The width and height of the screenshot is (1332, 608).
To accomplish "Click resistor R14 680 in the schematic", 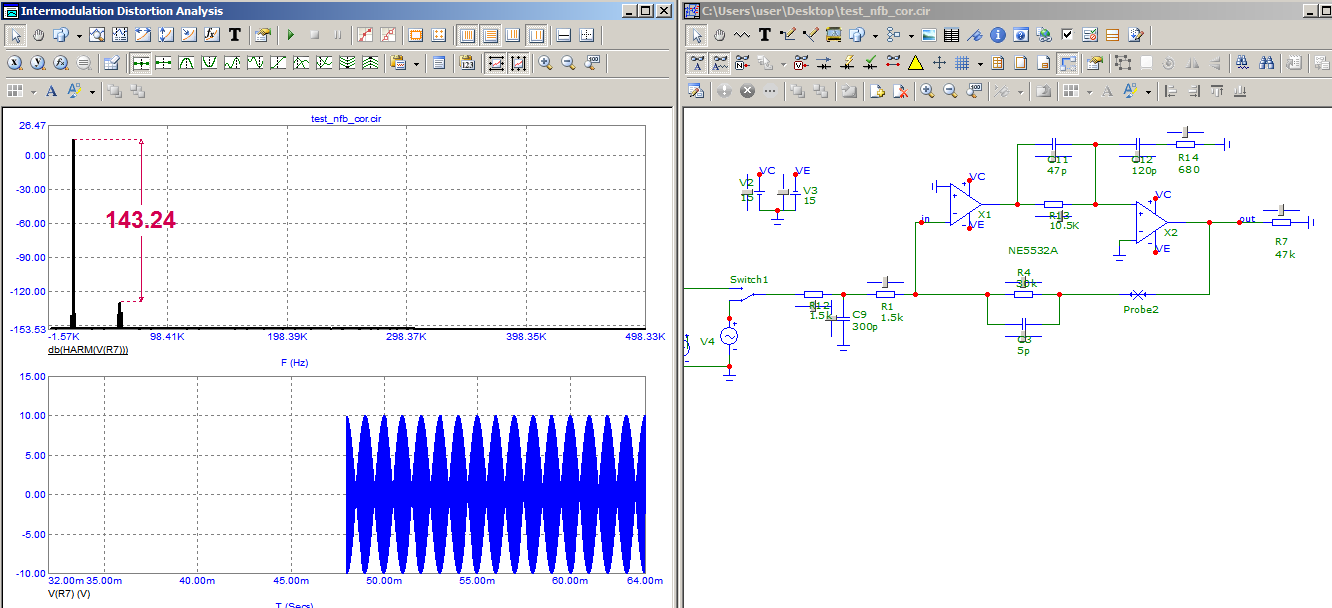I will 1186,144.
